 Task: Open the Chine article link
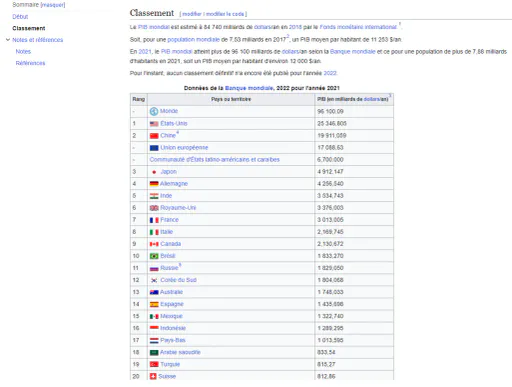(x=168, y=136)
